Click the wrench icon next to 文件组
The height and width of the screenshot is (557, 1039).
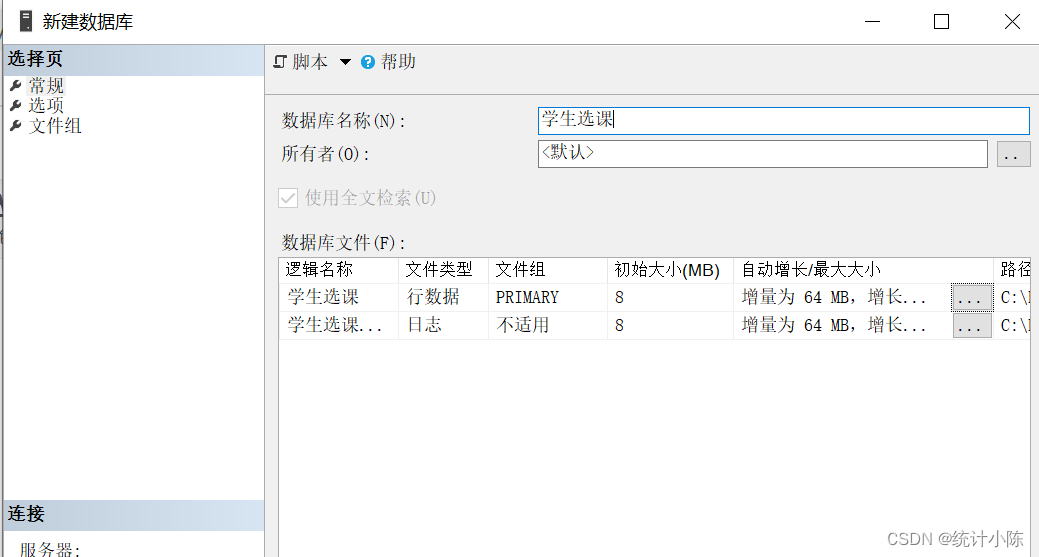click(x=16, y=125)
